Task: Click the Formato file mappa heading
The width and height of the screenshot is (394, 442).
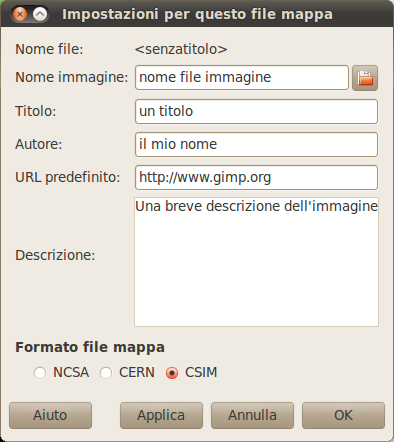Action: pyautogui.click(x=90, y=347)
